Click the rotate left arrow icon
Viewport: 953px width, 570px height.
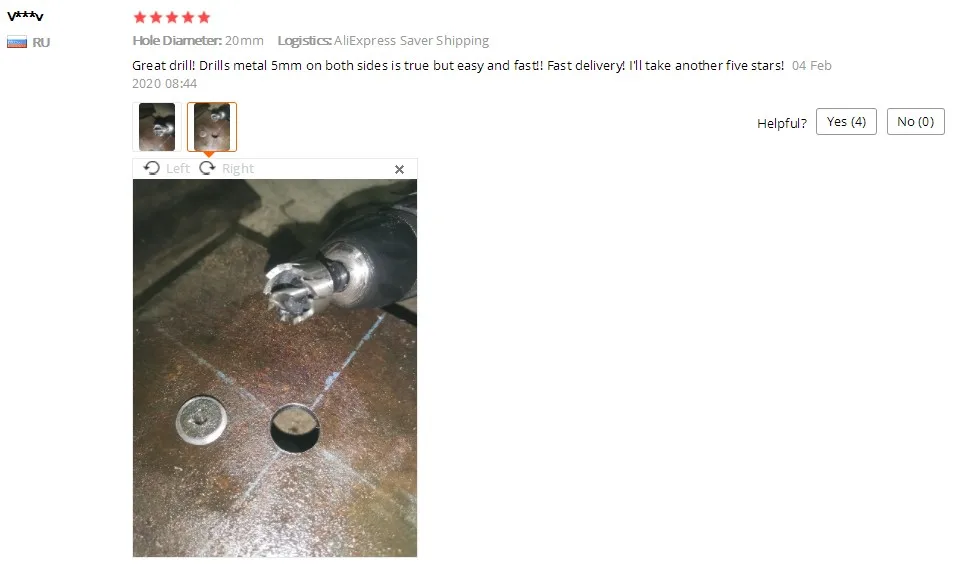[152, 168]
